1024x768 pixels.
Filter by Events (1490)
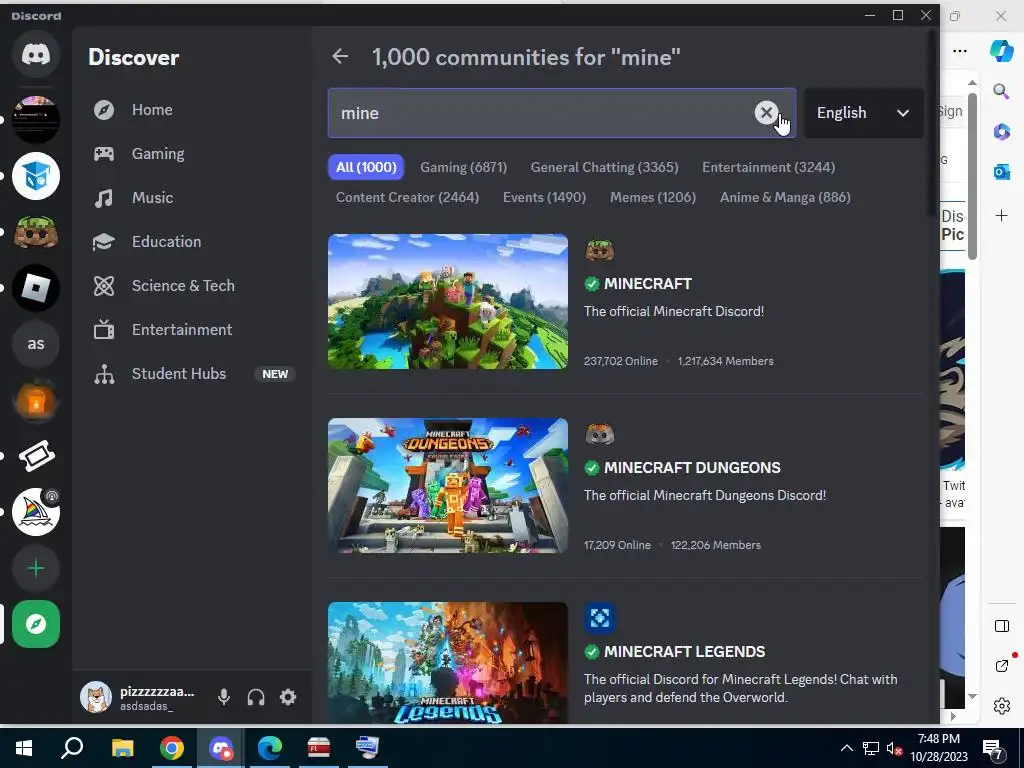[x=545, y=197]
